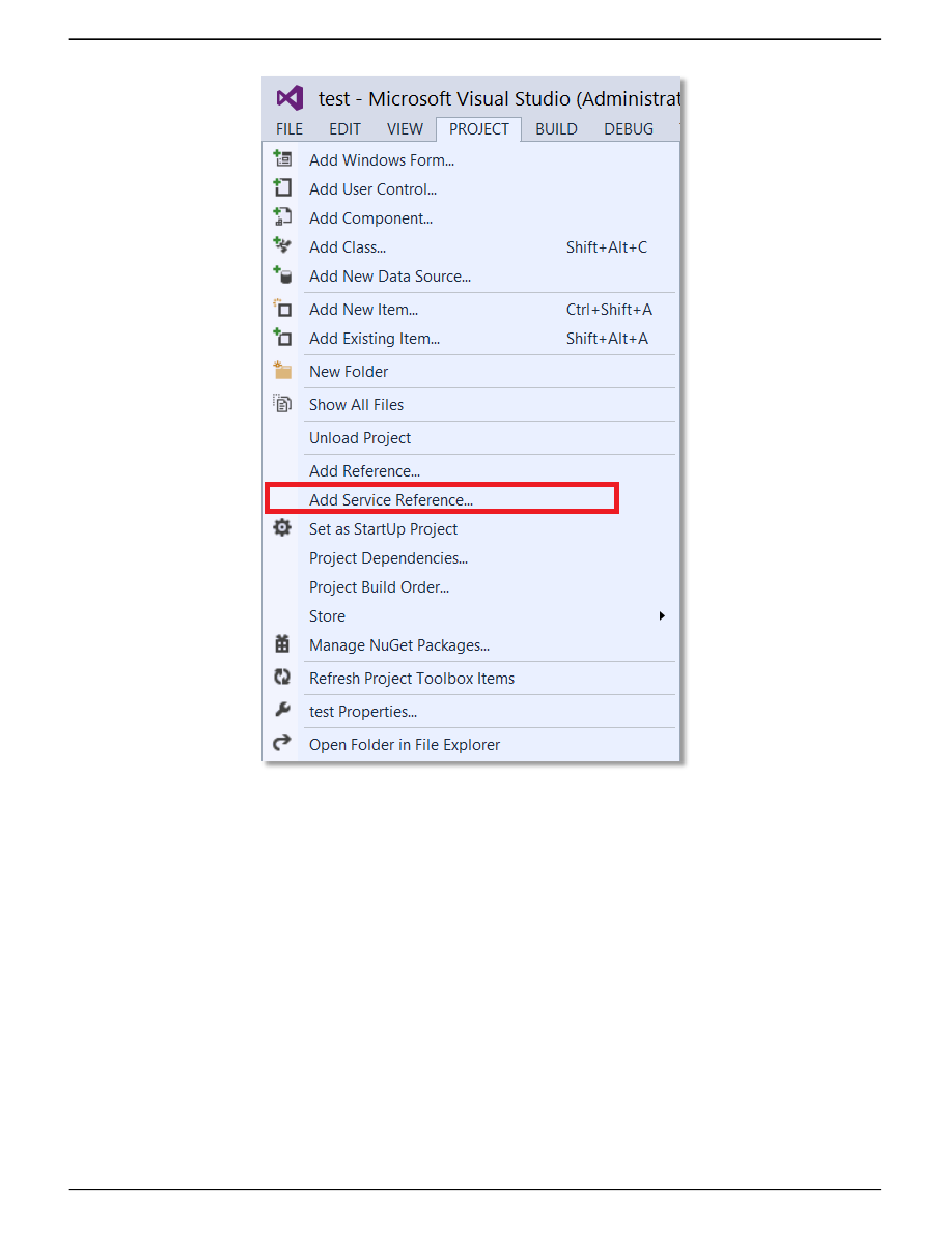This screenshot has height=1260, width=950.
Task: Click the Visual Studio logo icon
Action: (x=290, y=98)
